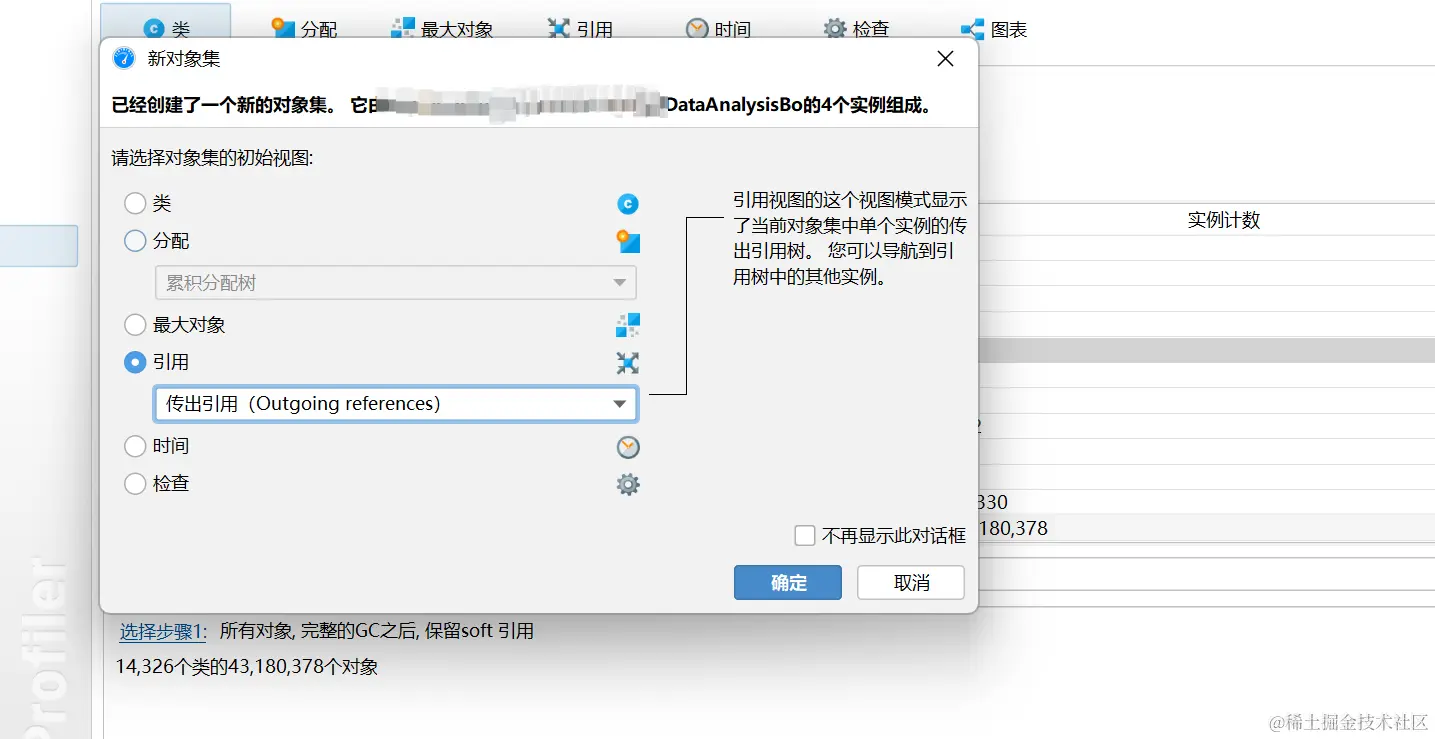This screenshot has height=739, width=1435.
Task: Select the 检查 radio option
Action: 135,483
